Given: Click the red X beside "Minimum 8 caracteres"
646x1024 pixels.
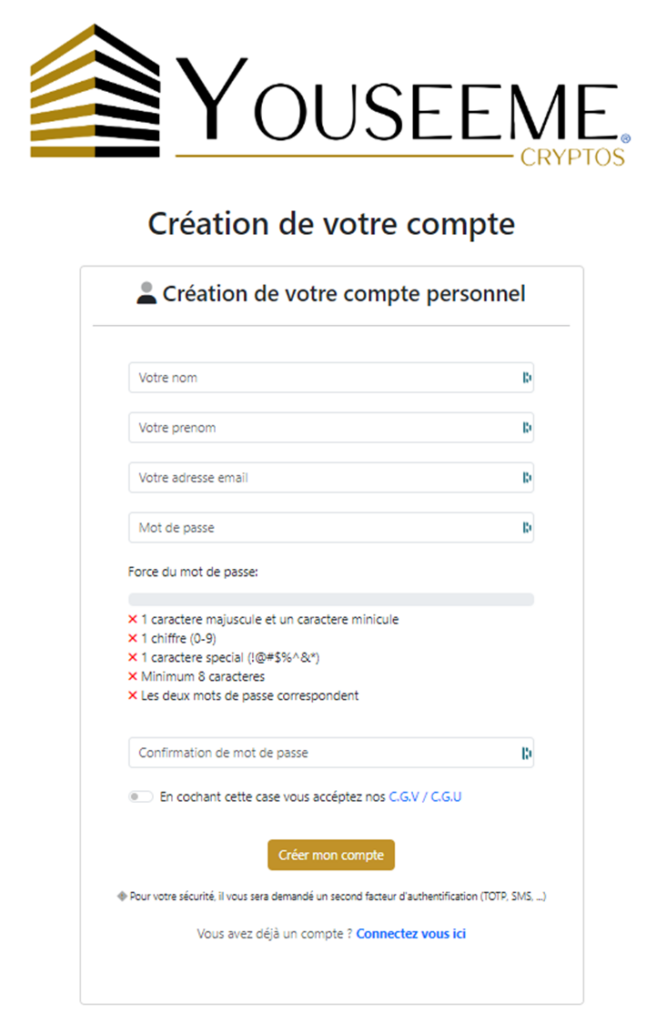Looking at the screenshot, I should pos(132,677).
